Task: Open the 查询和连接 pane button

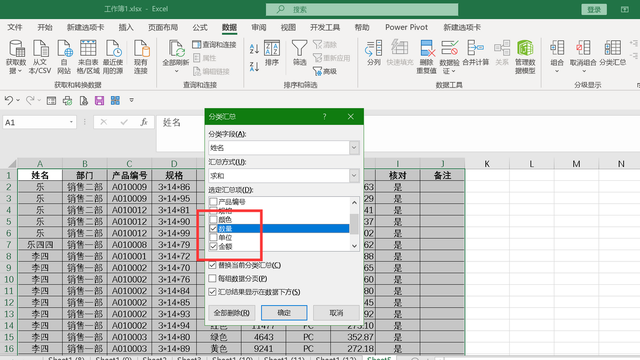Action: 215,44
